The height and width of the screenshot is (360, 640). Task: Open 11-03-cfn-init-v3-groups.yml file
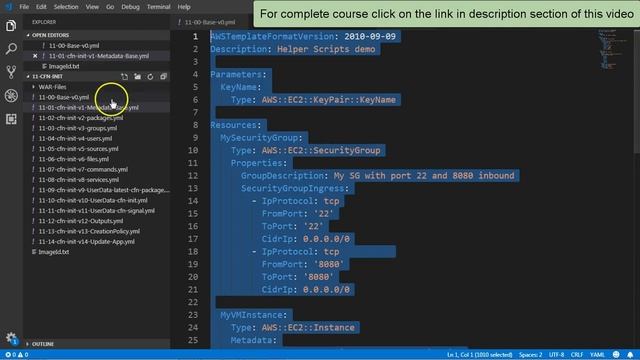(78, 128)
